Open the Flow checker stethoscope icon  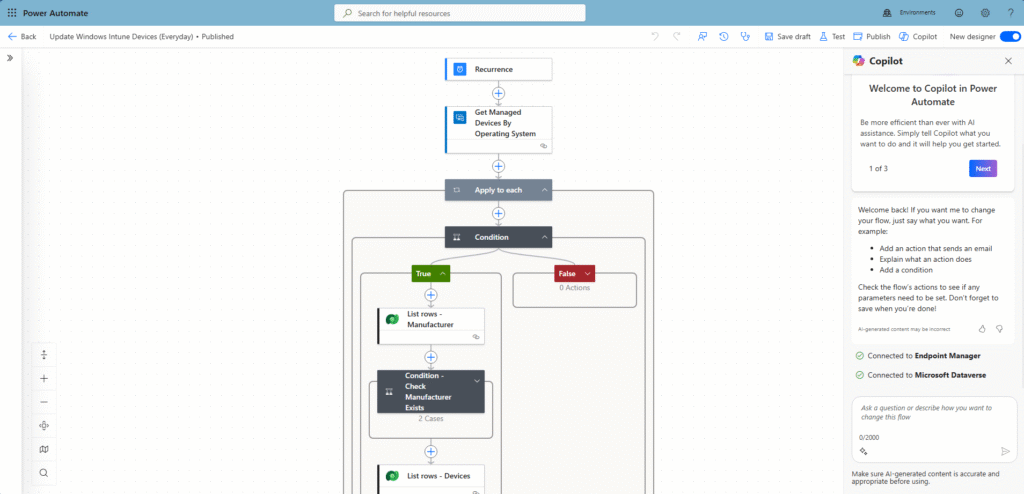(x=745, y=36)
